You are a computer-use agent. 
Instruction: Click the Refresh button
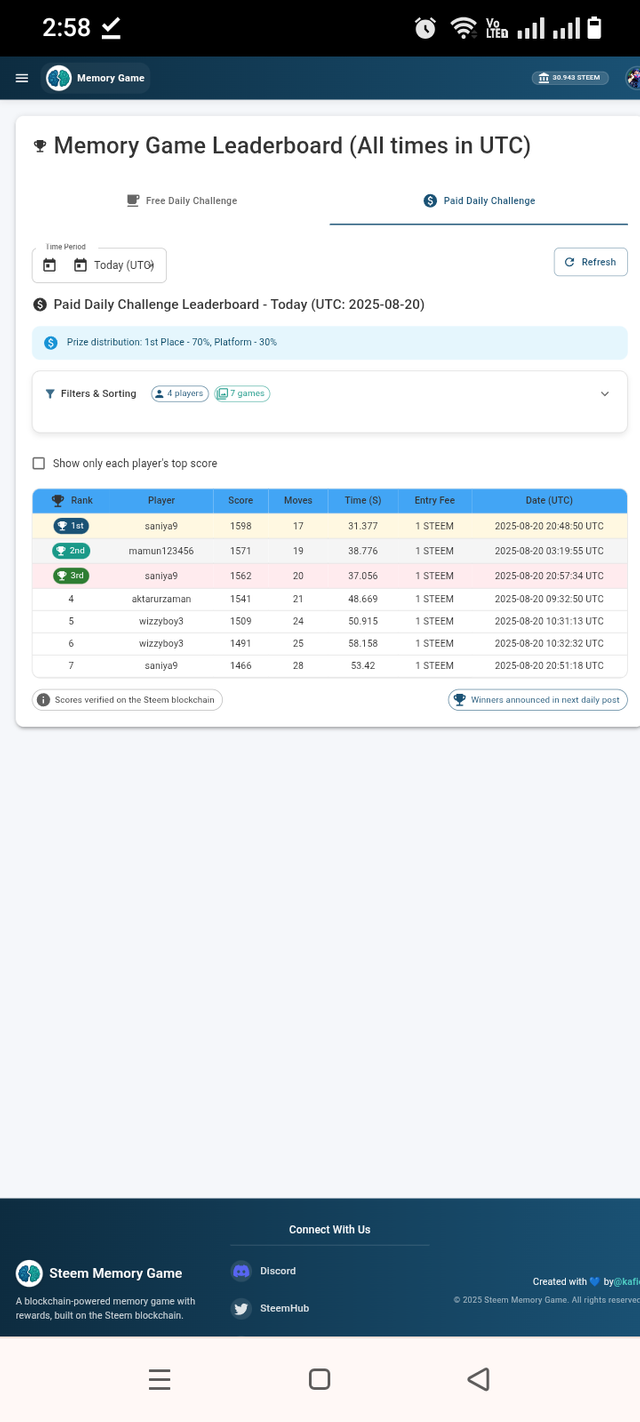591,262
